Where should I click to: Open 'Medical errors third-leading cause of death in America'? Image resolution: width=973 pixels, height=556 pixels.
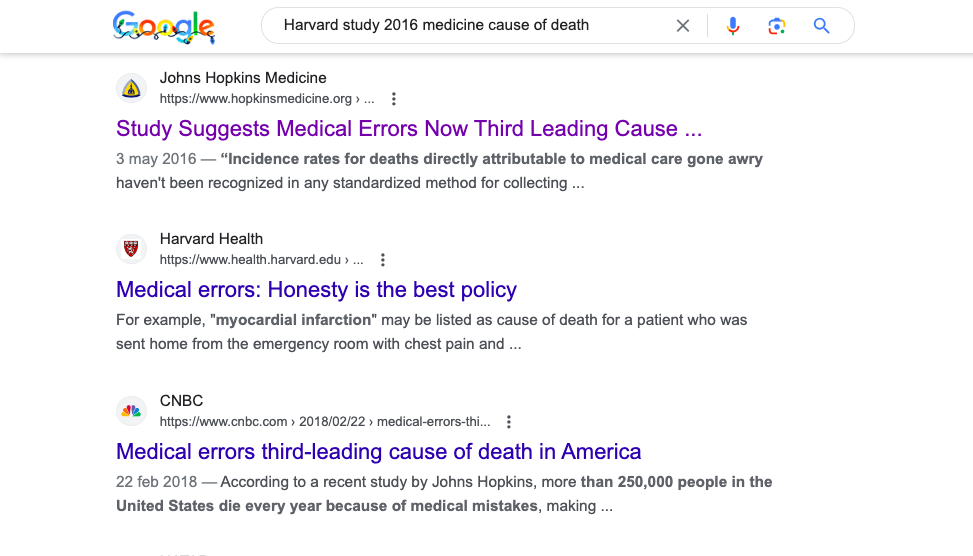[x=379, y=451]
